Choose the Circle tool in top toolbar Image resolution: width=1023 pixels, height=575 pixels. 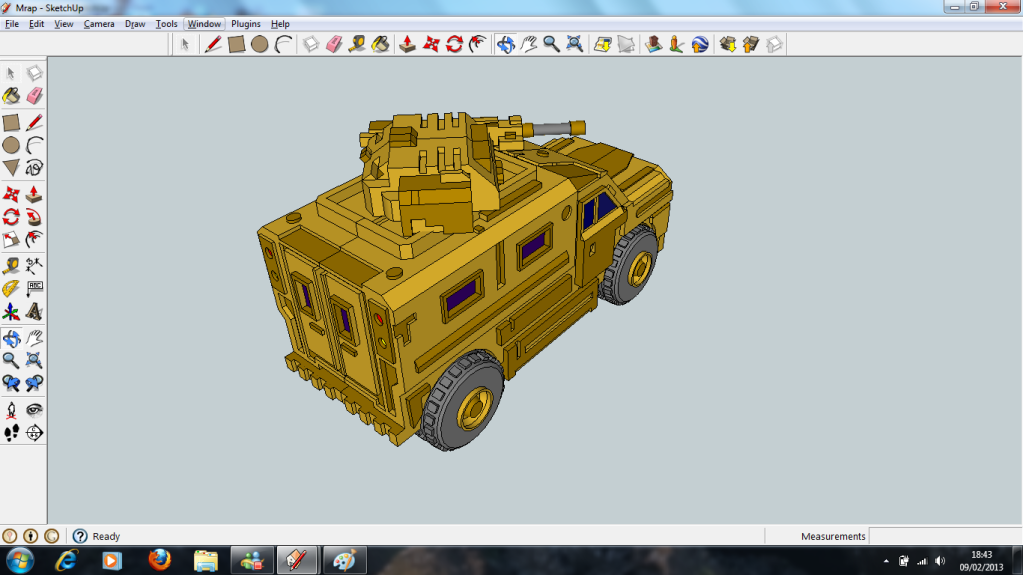click(x=260, y=44)
